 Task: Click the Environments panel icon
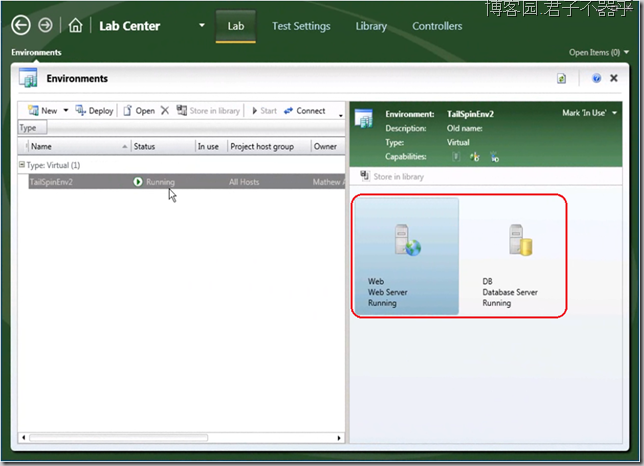click(28, 78)
